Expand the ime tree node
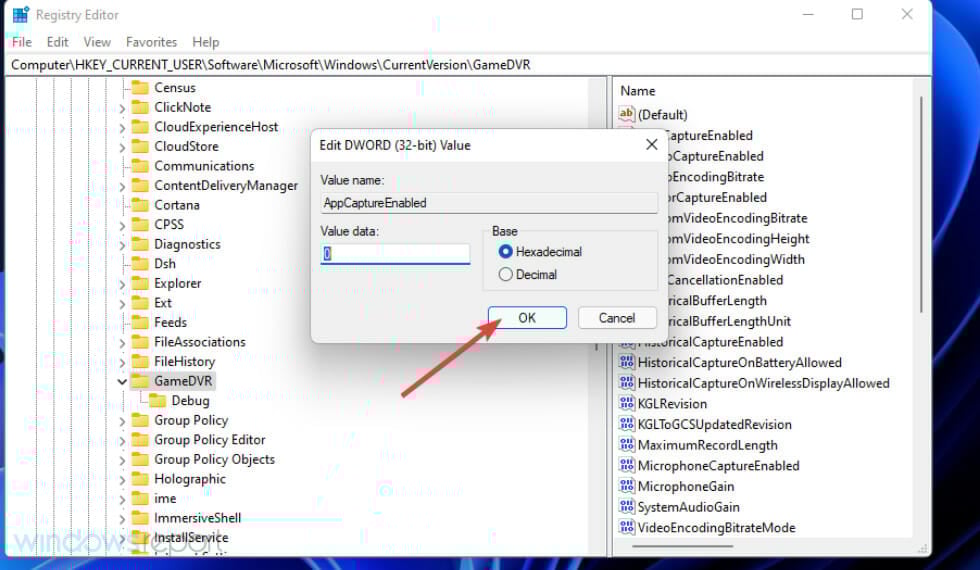 [122, 499]
